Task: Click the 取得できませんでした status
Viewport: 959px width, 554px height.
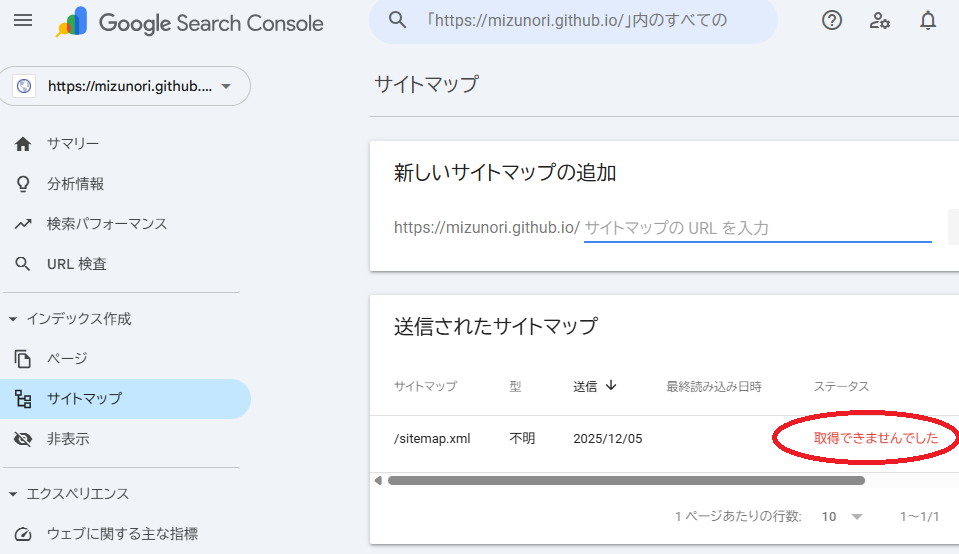Action: 875,438
